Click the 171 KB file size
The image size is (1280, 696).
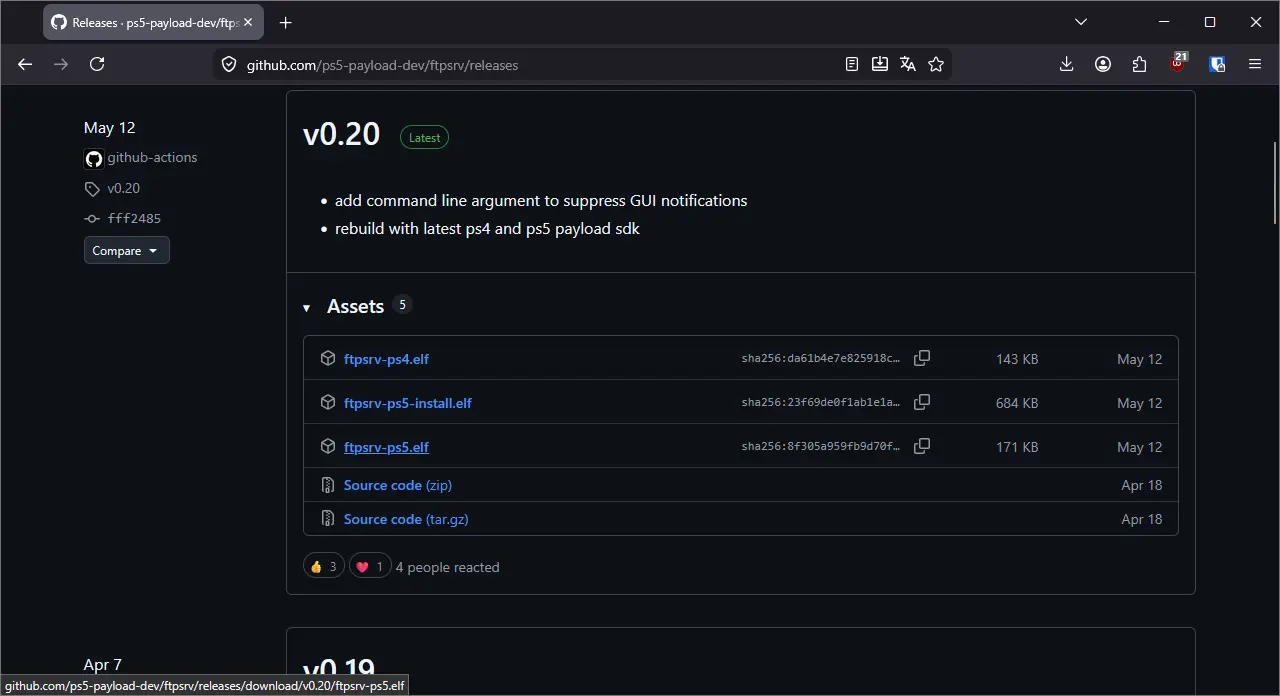[x=1017, y=447]
